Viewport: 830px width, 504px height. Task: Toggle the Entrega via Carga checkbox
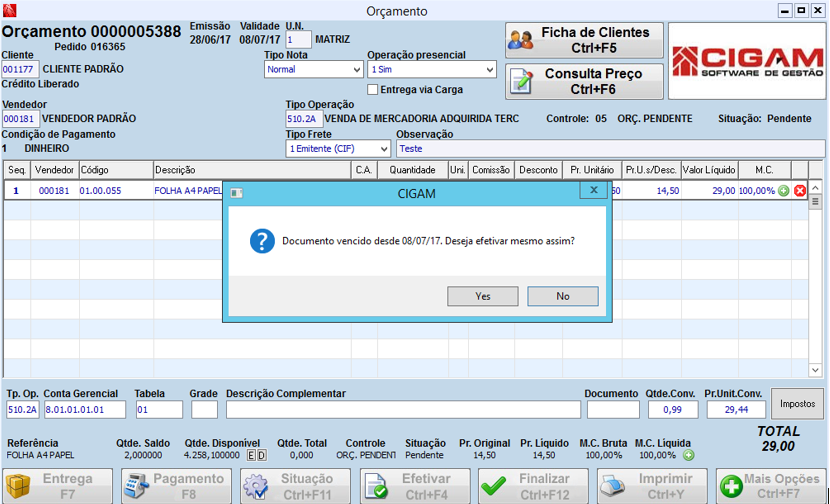[x=373, y=89]
